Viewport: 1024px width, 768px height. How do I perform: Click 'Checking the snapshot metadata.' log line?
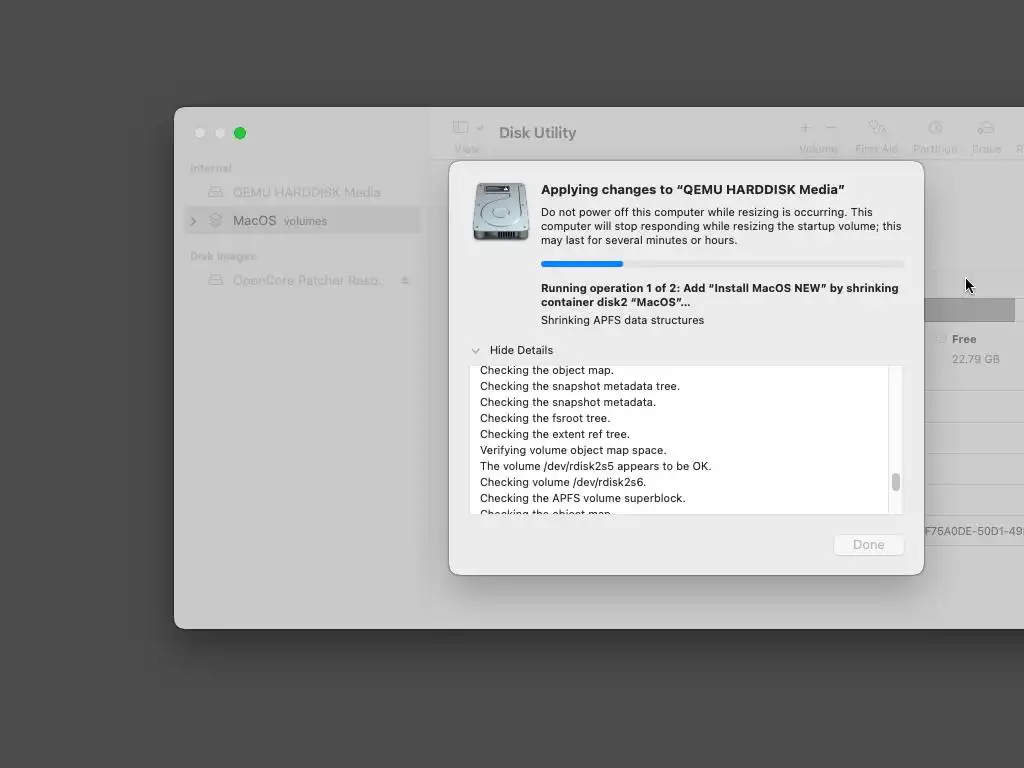[x=568, y=402]
